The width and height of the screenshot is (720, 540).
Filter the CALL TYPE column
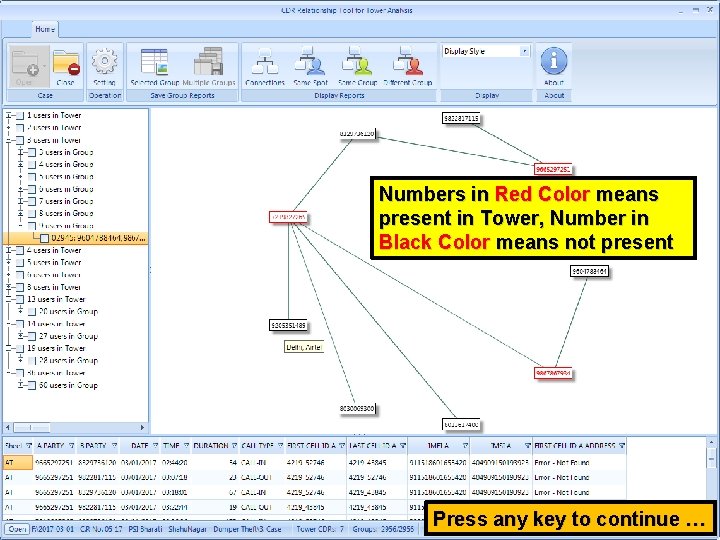280,445
